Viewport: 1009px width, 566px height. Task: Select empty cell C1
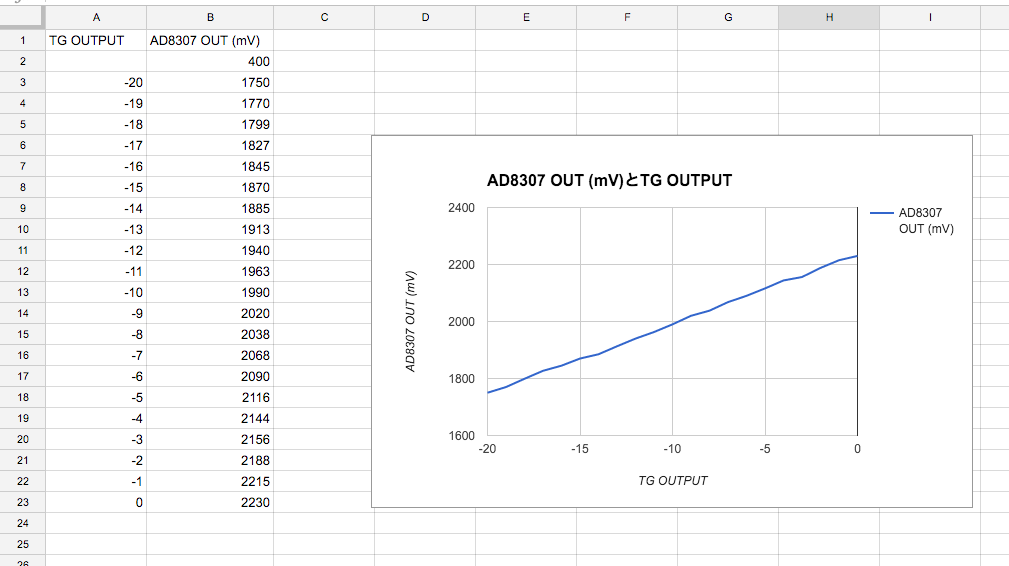(x=324, y=41)
